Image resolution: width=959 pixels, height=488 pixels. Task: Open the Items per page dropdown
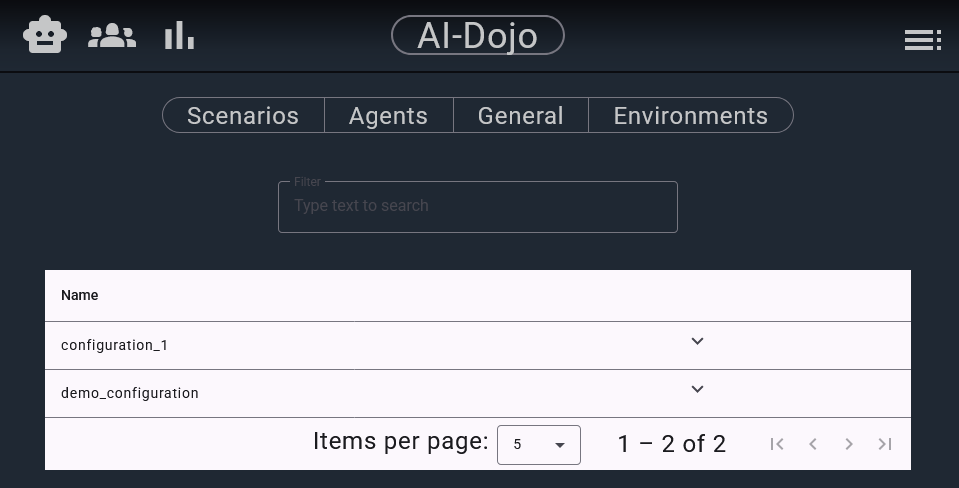click(538, 444)
